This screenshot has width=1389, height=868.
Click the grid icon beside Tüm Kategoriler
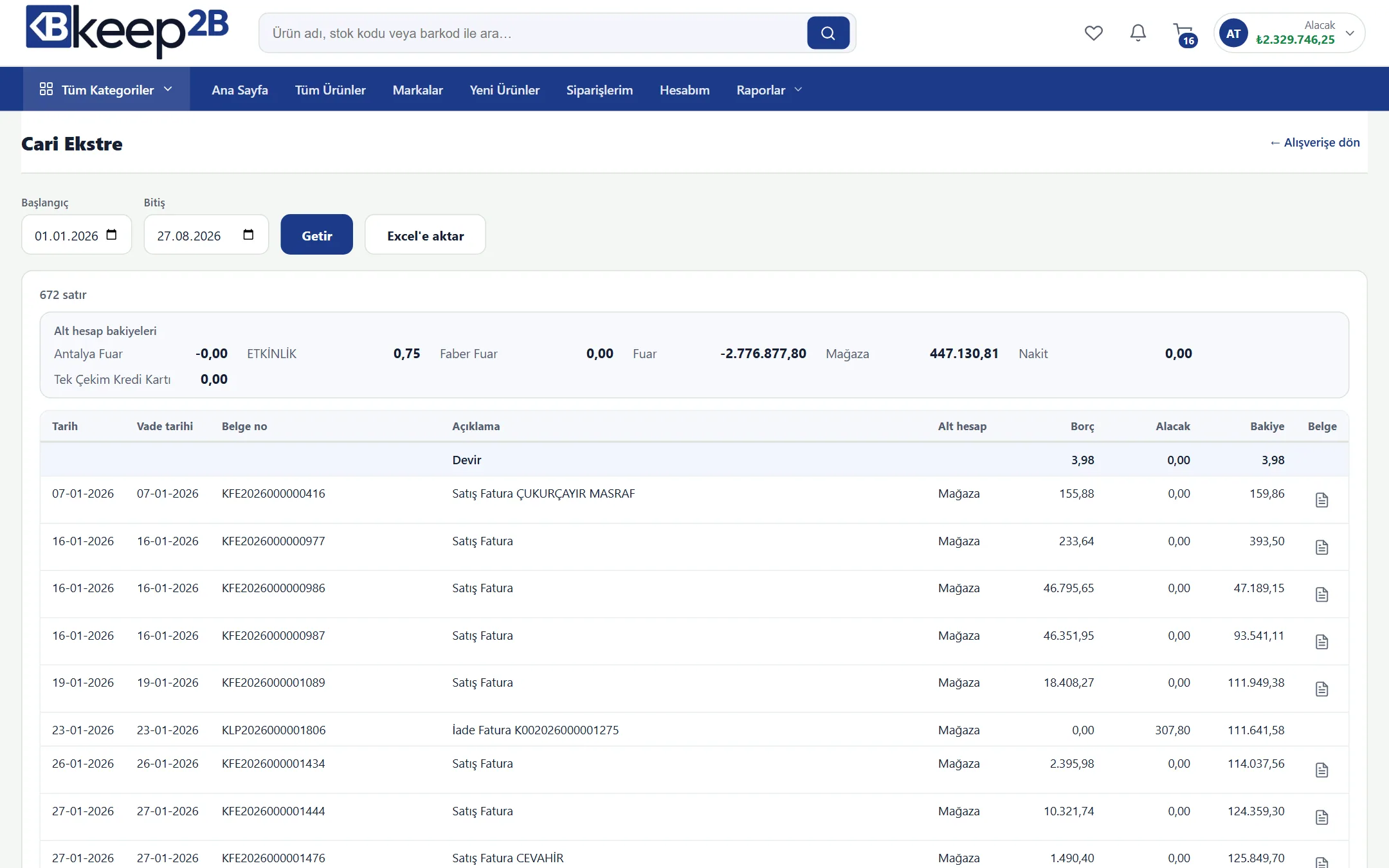[46, 89]
